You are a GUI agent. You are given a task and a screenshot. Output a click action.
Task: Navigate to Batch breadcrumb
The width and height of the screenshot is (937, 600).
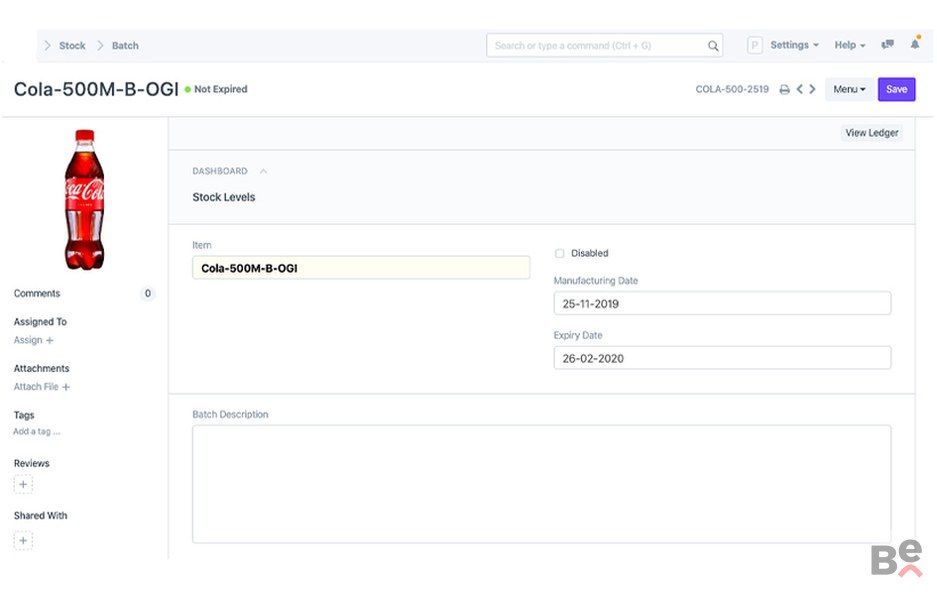(x=125, y=46)
